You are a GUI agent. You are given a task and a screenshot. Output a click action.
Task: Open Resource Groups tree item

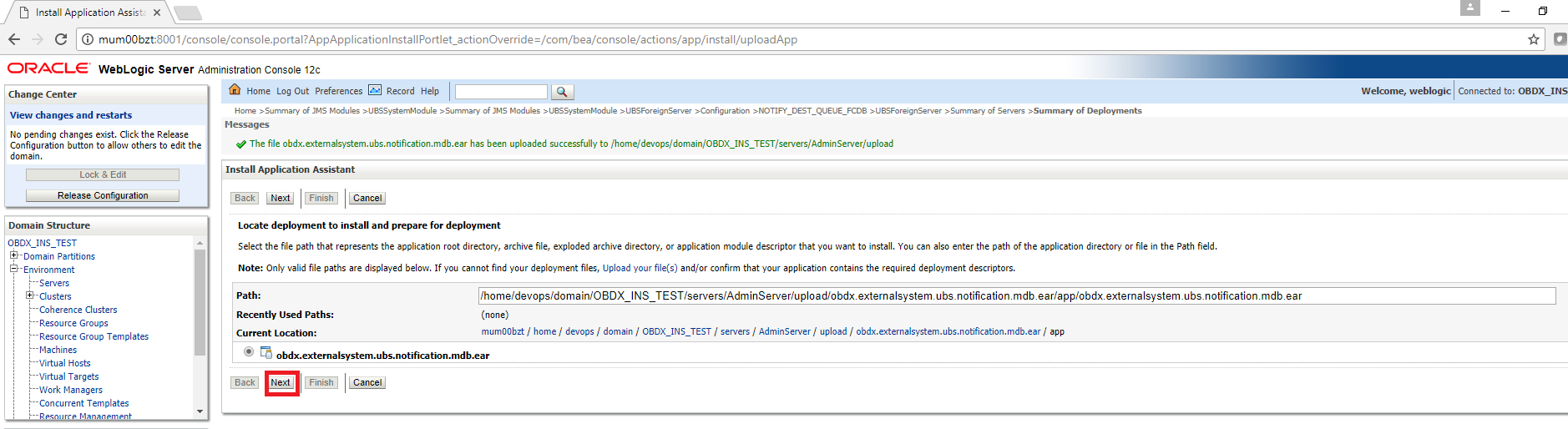click(73, 323)
